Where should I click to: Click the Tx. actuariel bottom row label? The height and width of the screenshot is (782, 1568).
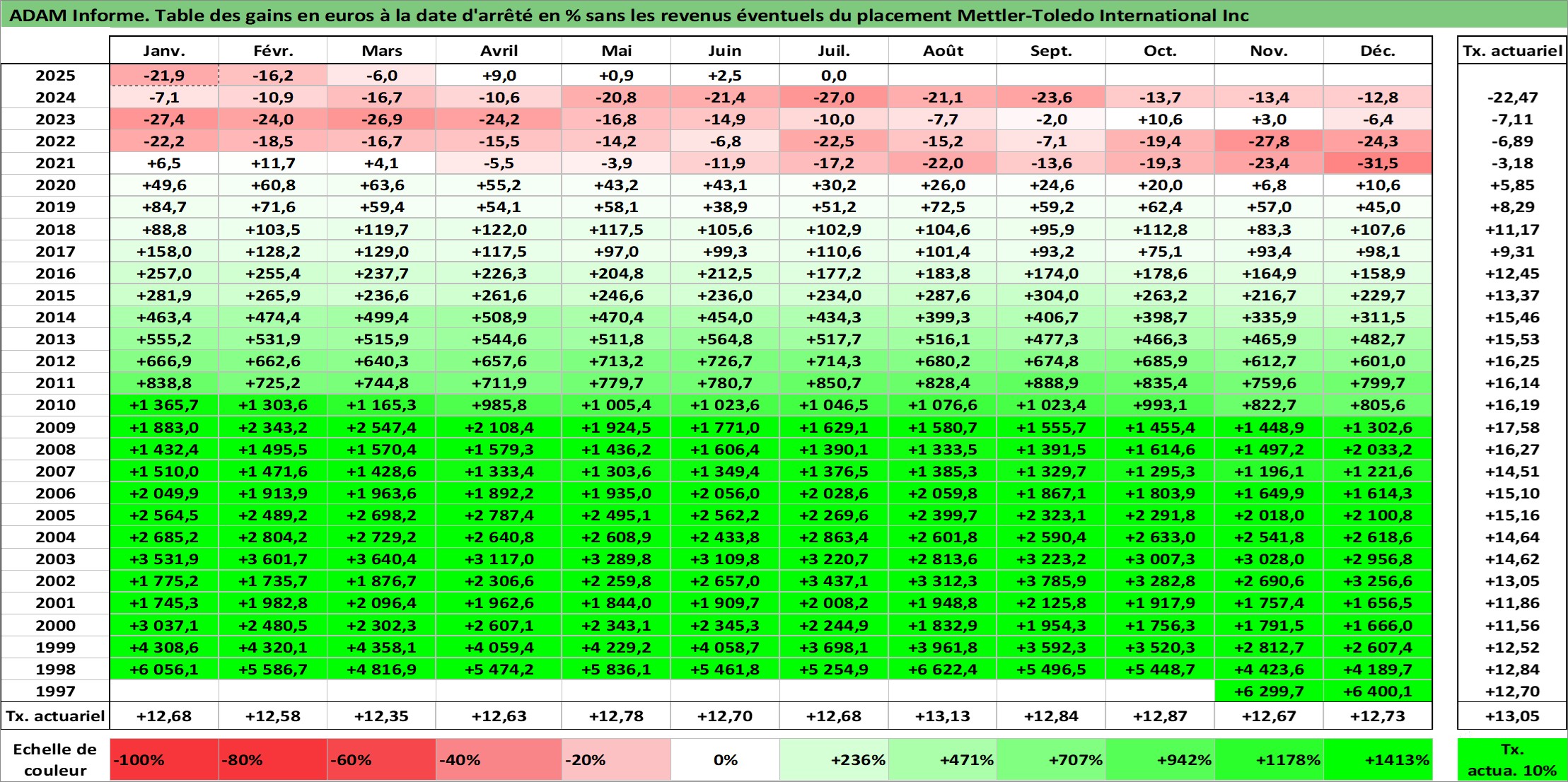point(55,716)
